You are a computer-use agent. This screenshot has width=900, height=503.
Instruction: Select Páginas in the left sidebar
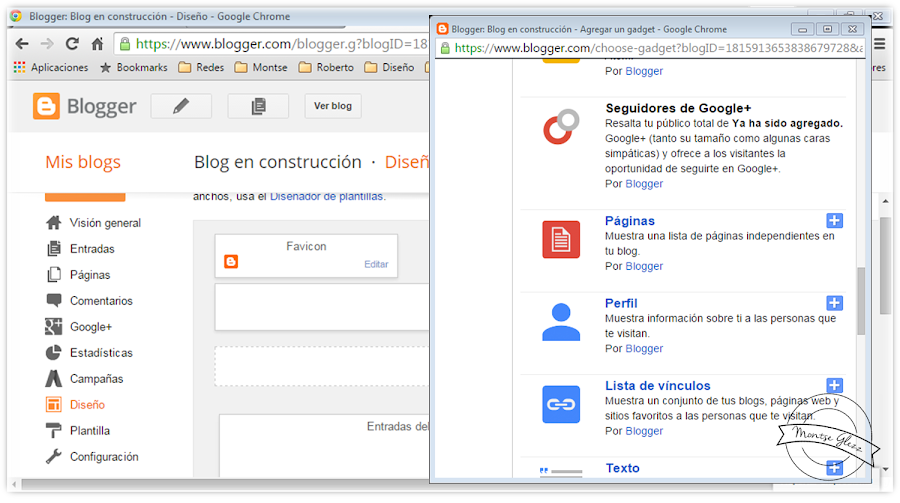[x=90, y=275]
